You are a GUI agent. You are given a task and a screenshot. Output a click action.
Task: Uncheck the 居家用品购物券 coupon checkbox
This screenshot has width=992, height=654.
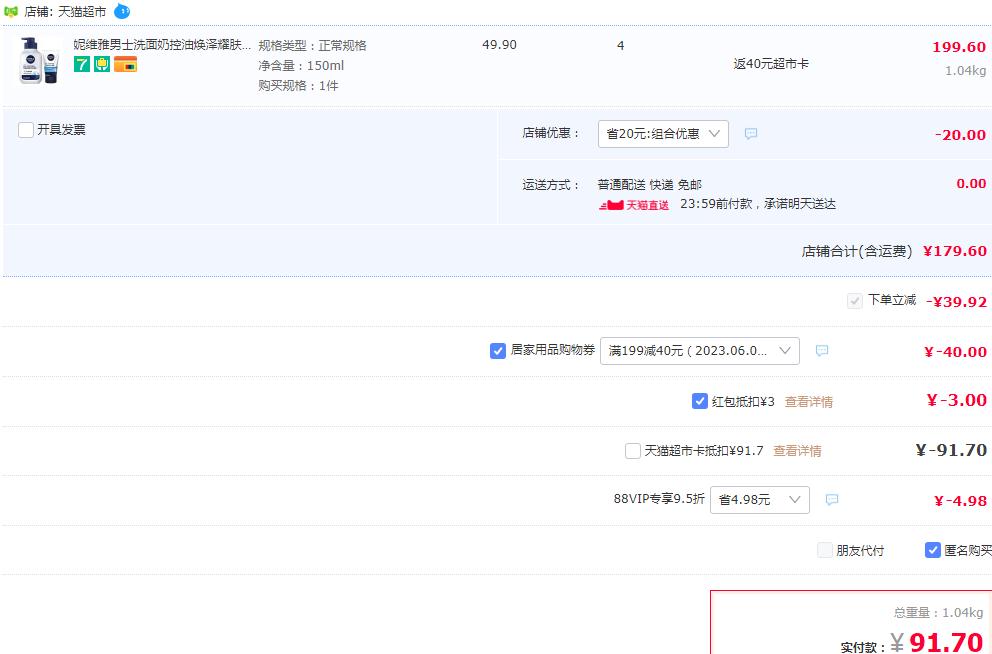coord(498,350)
